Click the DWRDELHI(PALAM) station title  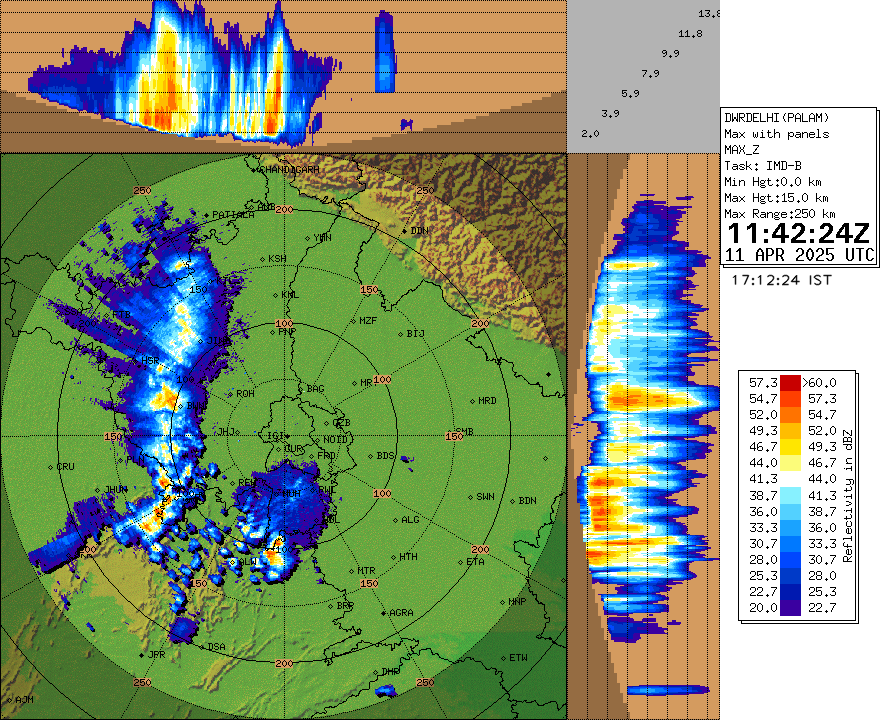tap(776, 118)
